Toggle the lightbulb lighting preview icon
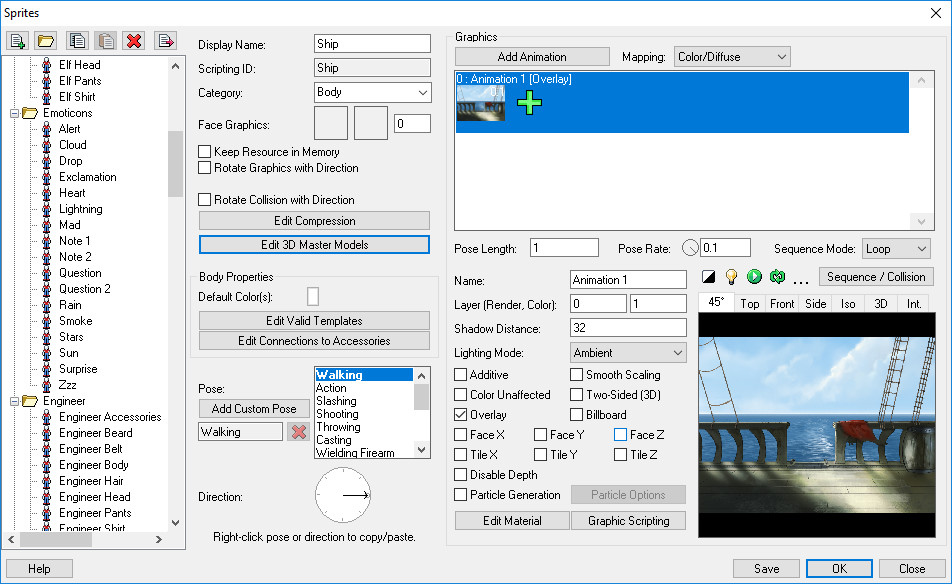Viewport: 952px width, 584px height. tap(730, 278)
